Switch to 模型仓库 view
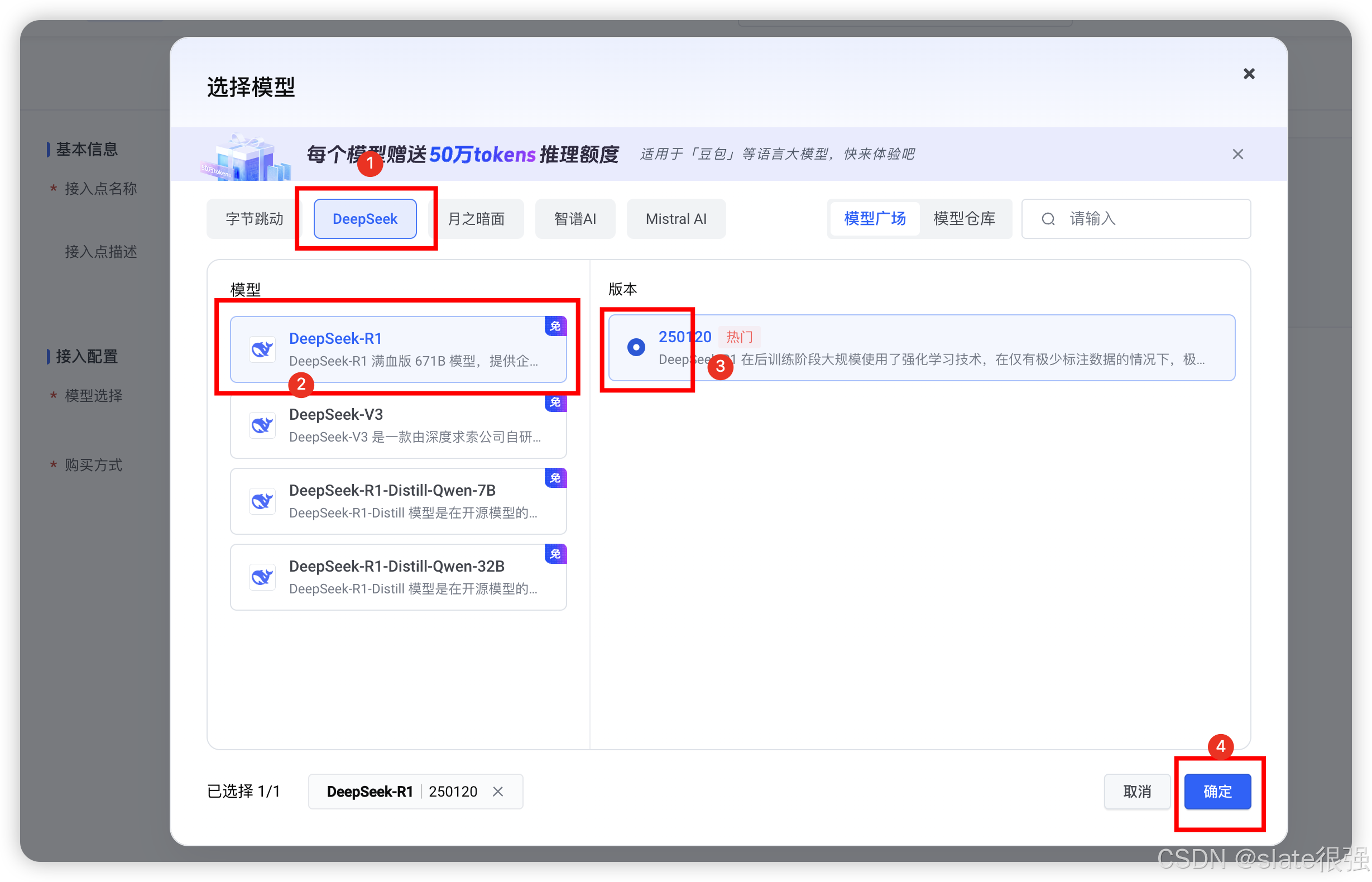This screenshot has height=882, width=1372. click(965, 219)
